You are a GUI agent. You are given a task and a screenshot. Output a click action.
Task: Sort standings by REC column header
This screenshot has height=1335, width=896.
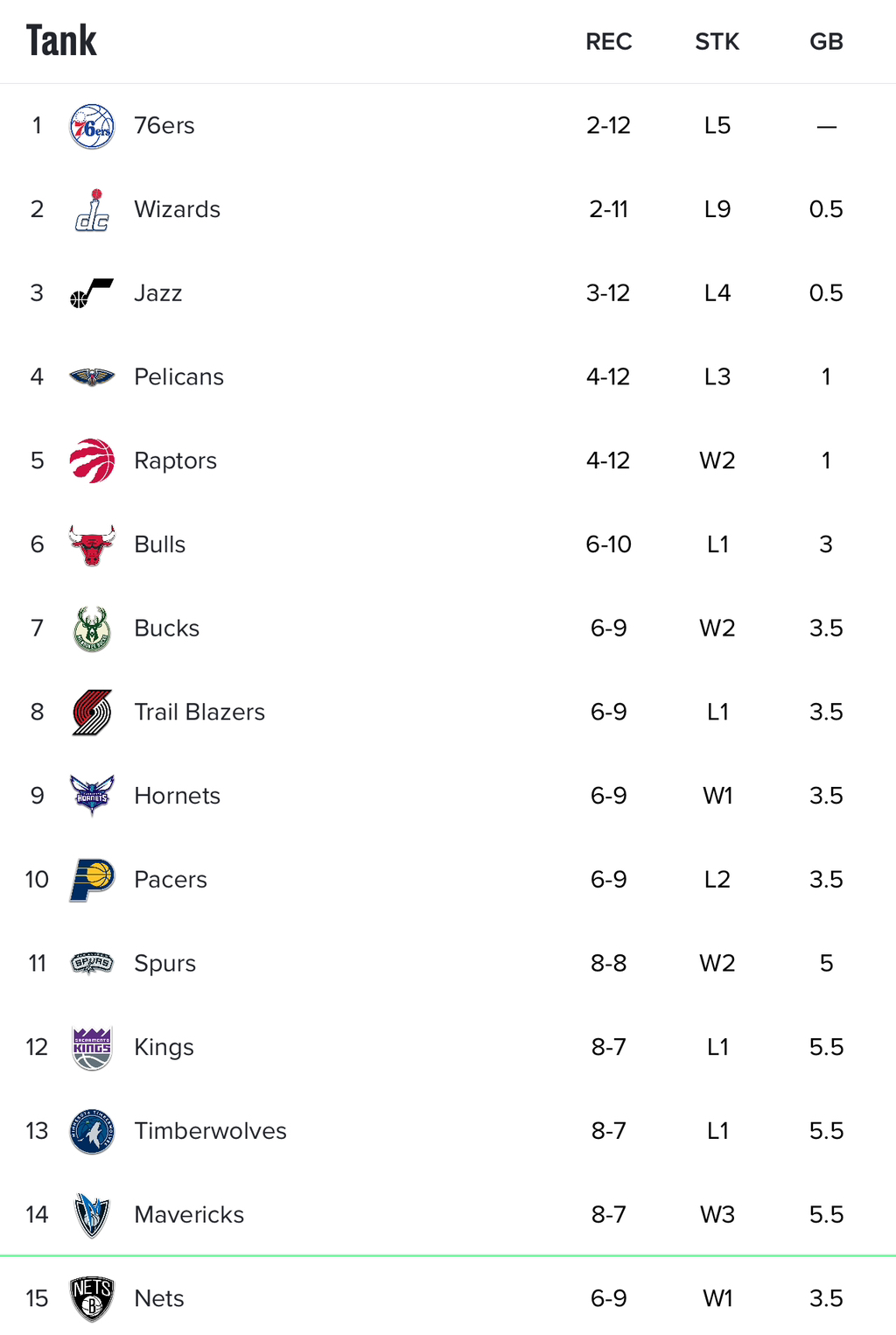pyautogui.click(x=609, y=42)
